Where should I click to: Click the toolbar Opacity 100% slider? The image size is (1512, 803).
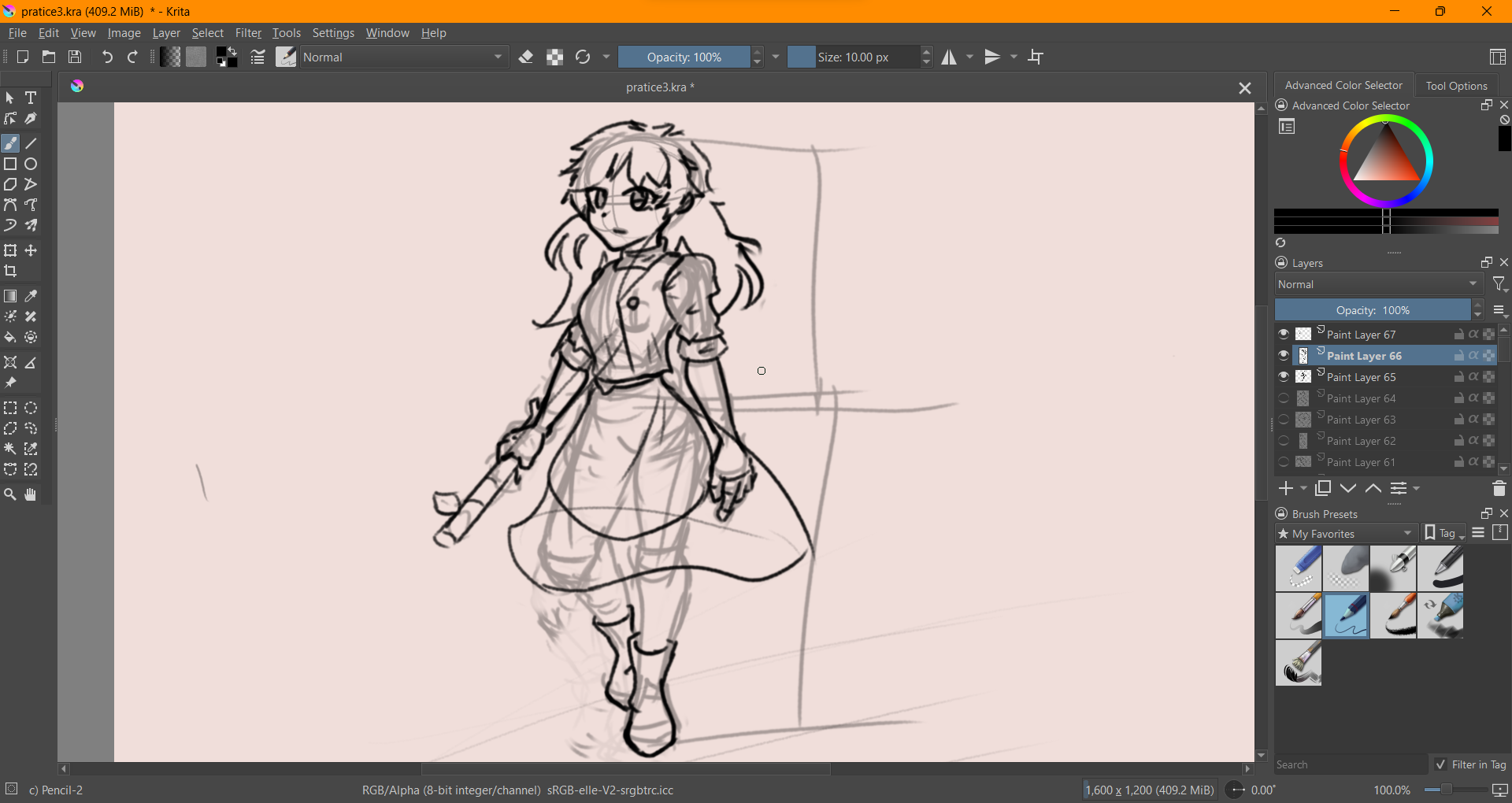click(x=684, y=57)
